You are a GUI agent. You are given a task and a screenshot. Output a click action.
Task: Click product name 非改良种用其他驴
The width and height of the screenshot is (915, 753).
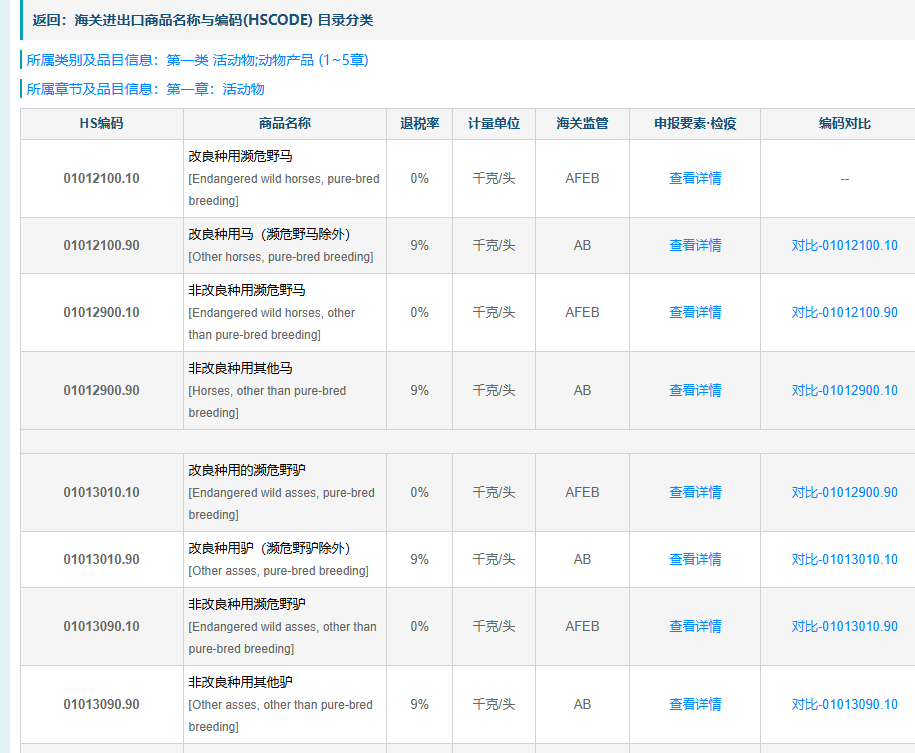[x=240, y=682]
